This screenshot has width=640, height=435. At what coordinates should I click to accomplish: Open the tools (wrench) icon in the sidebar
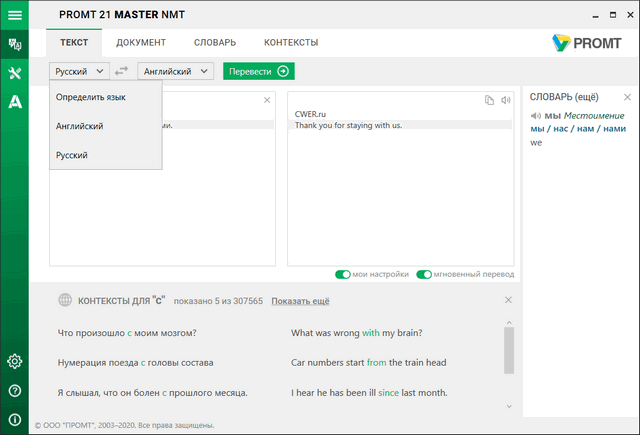pyautogui.click(x=15, y=73)
